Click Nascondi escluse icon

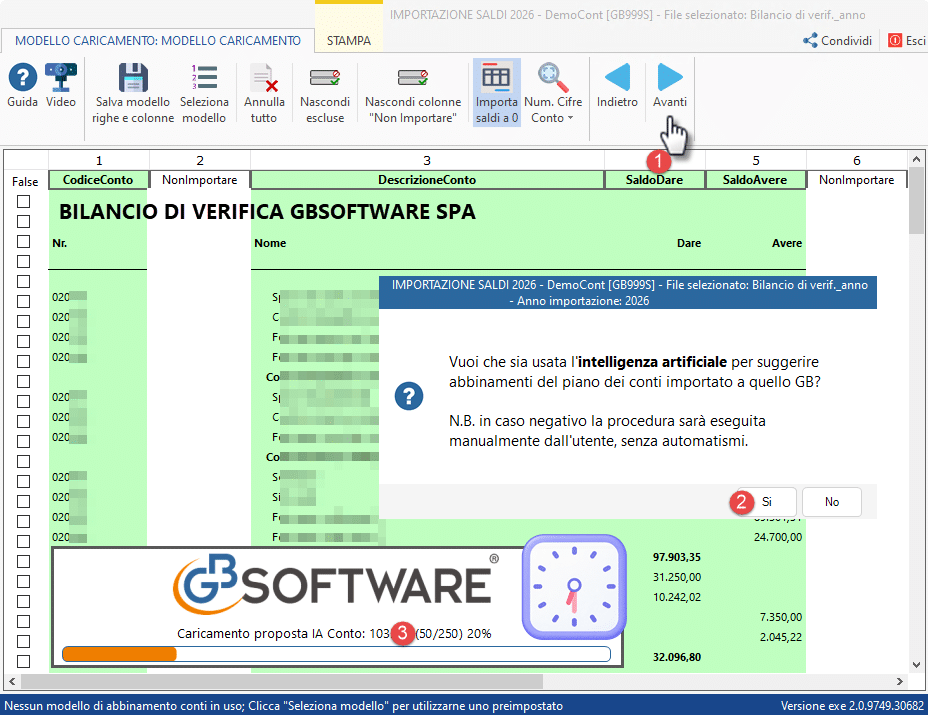click(325, 94)
